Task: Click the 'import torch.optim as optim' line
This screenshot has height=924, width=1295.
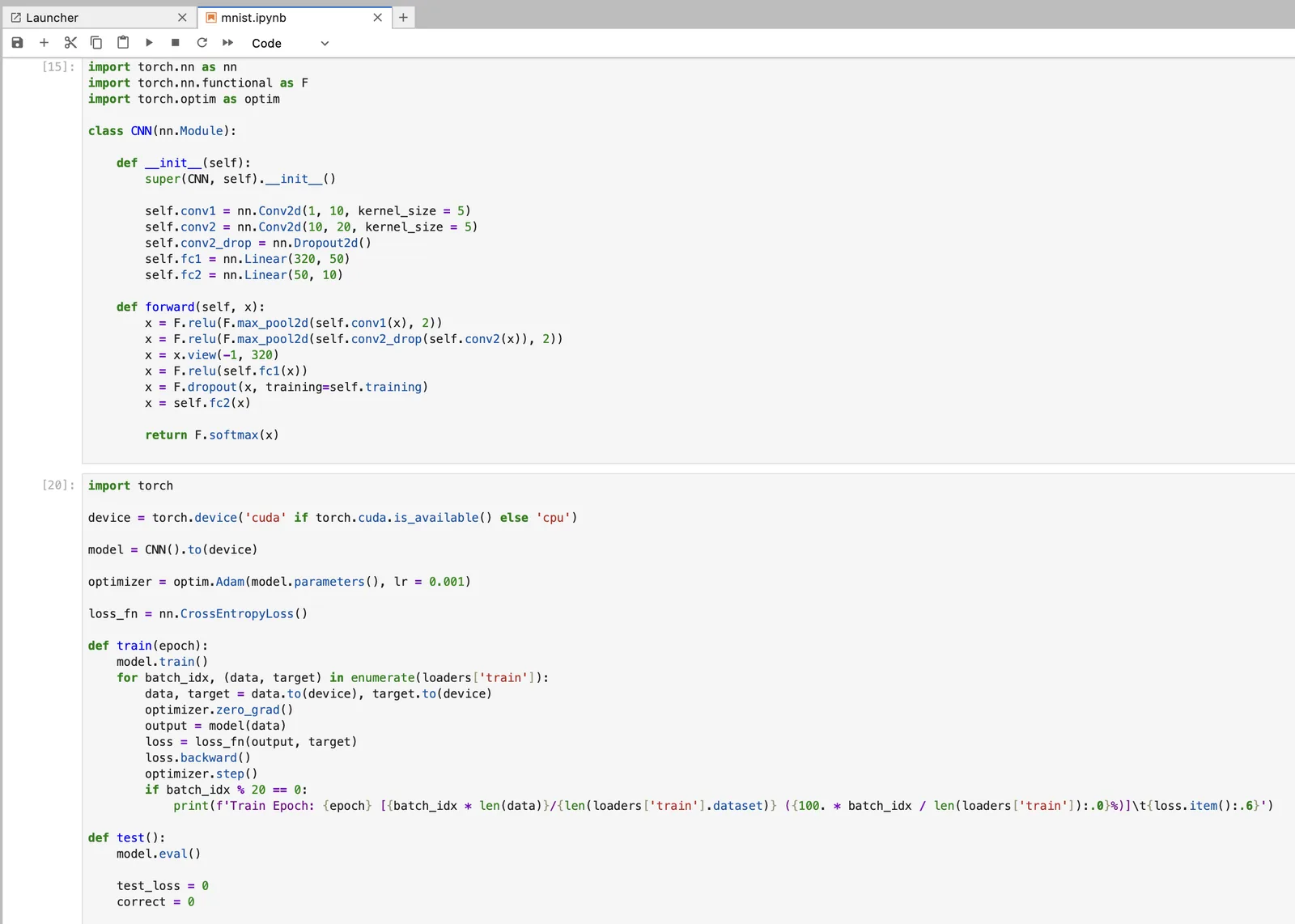Action: [x=184, y=99]
